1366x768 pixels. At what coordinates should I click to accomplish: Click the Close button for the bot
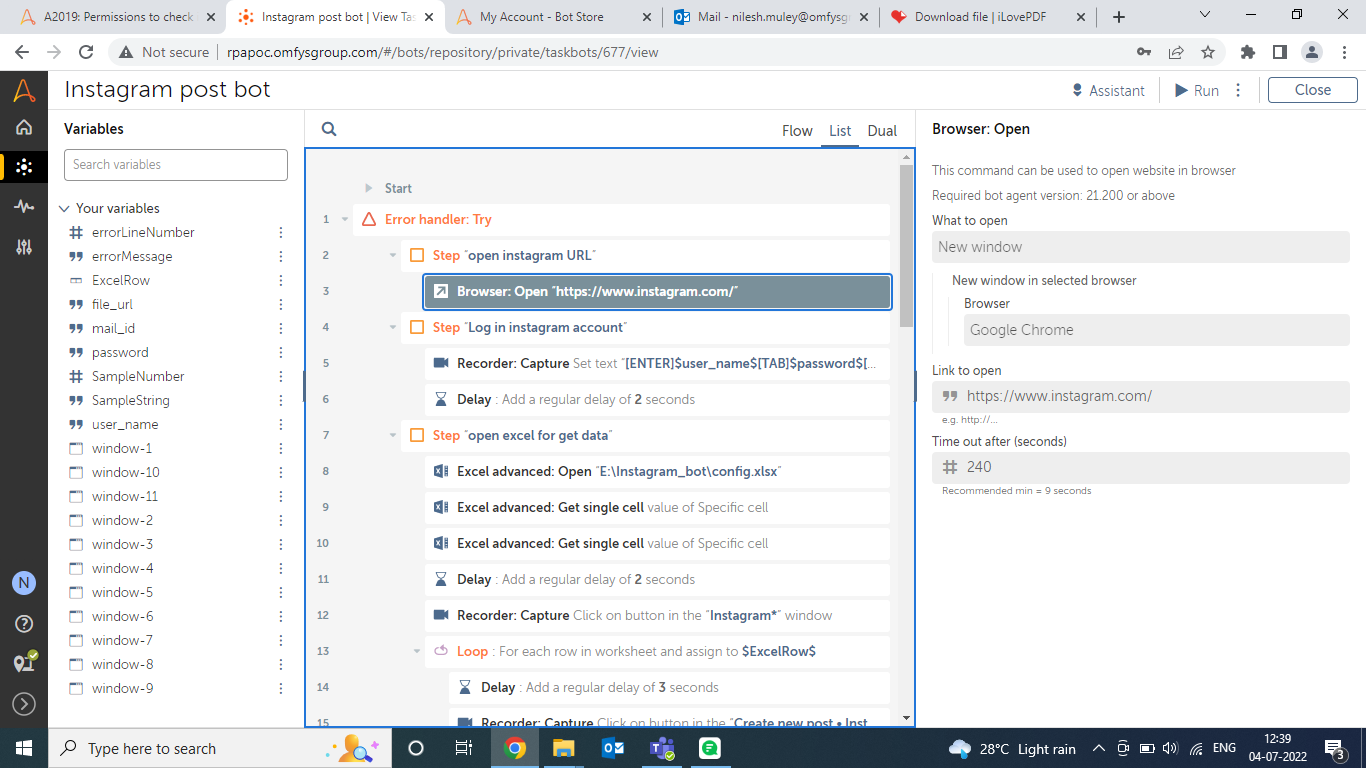(1312, 90)
